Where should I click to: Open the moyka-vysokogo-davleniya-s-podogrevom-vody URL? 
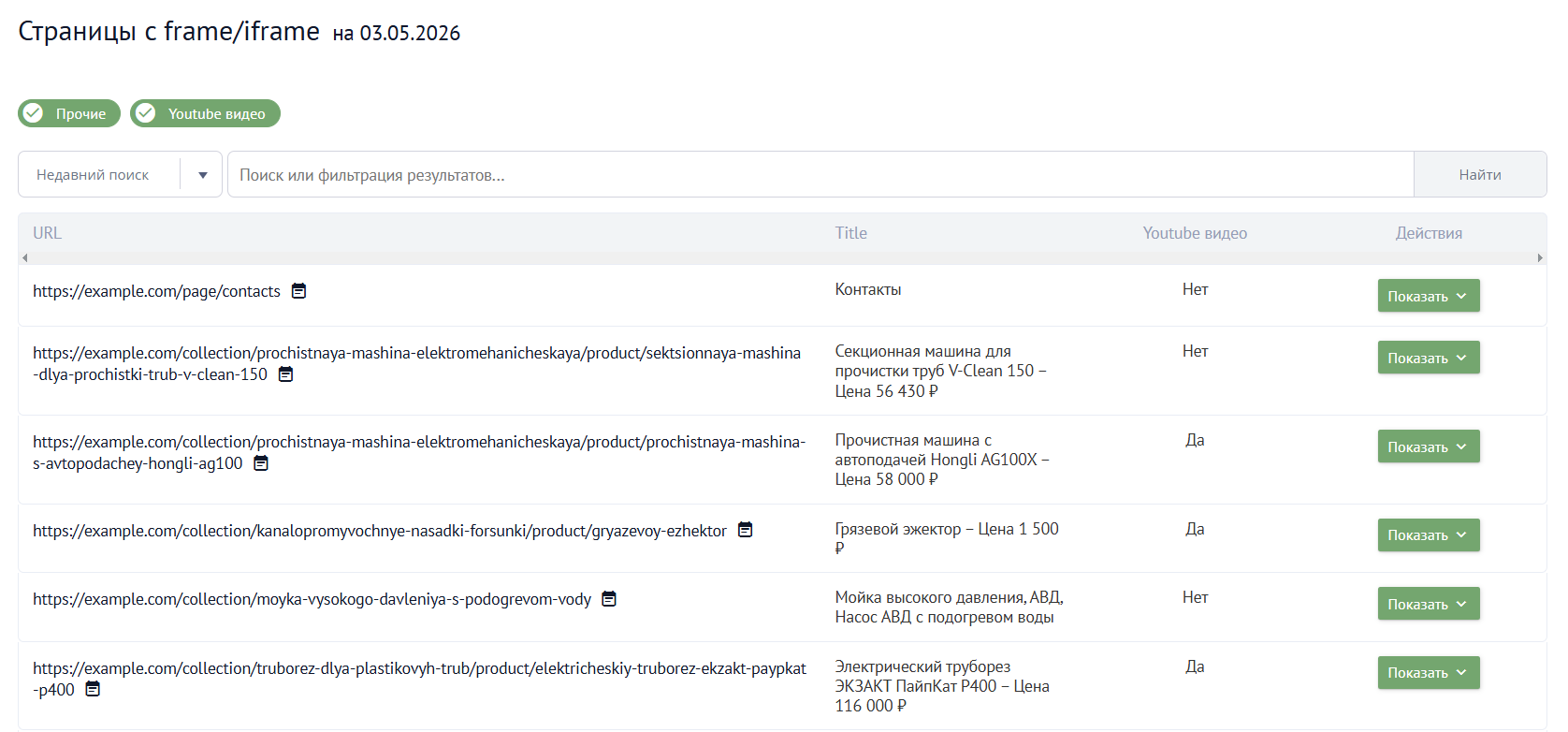click(312, 599)
